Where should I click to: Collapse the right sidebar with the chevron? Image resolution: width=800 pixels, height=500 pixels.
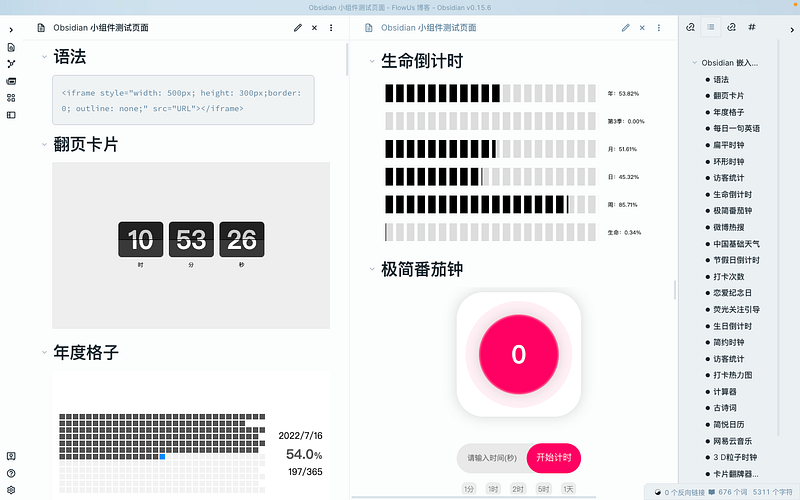coord(792,30)
